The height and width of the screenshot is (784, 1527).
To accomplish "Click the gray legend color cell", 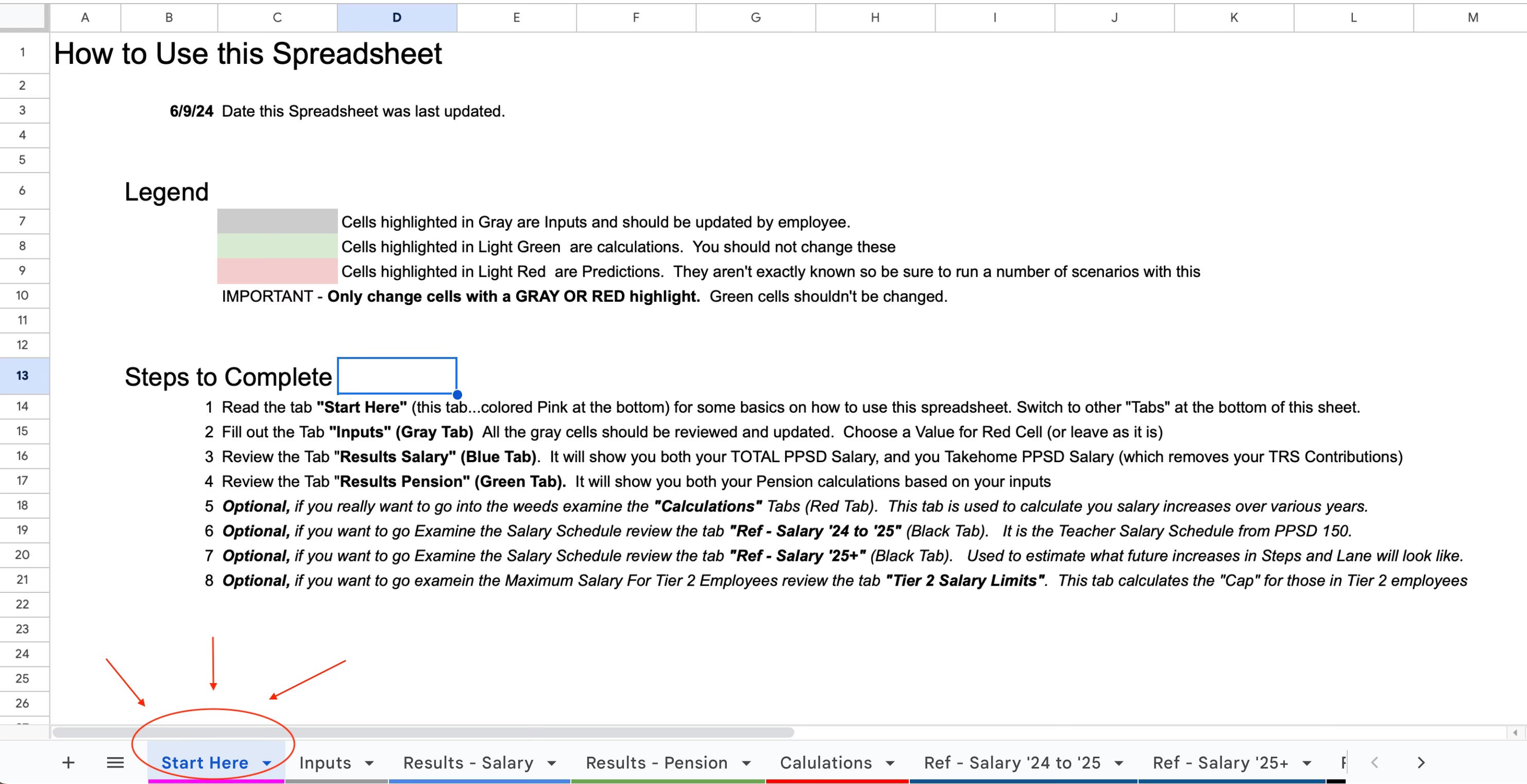I will [277, 221].
